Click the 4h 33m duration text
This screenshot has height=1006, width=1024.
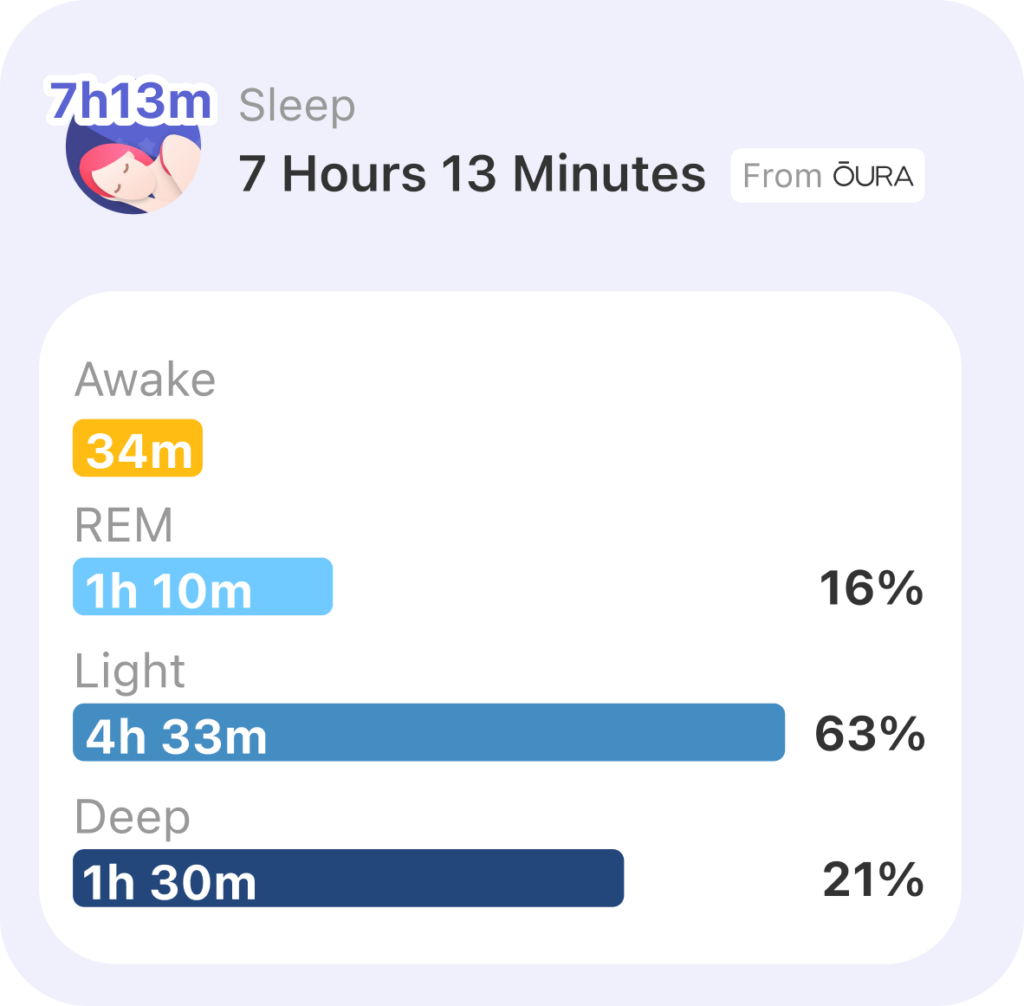(x=176, y=737)
